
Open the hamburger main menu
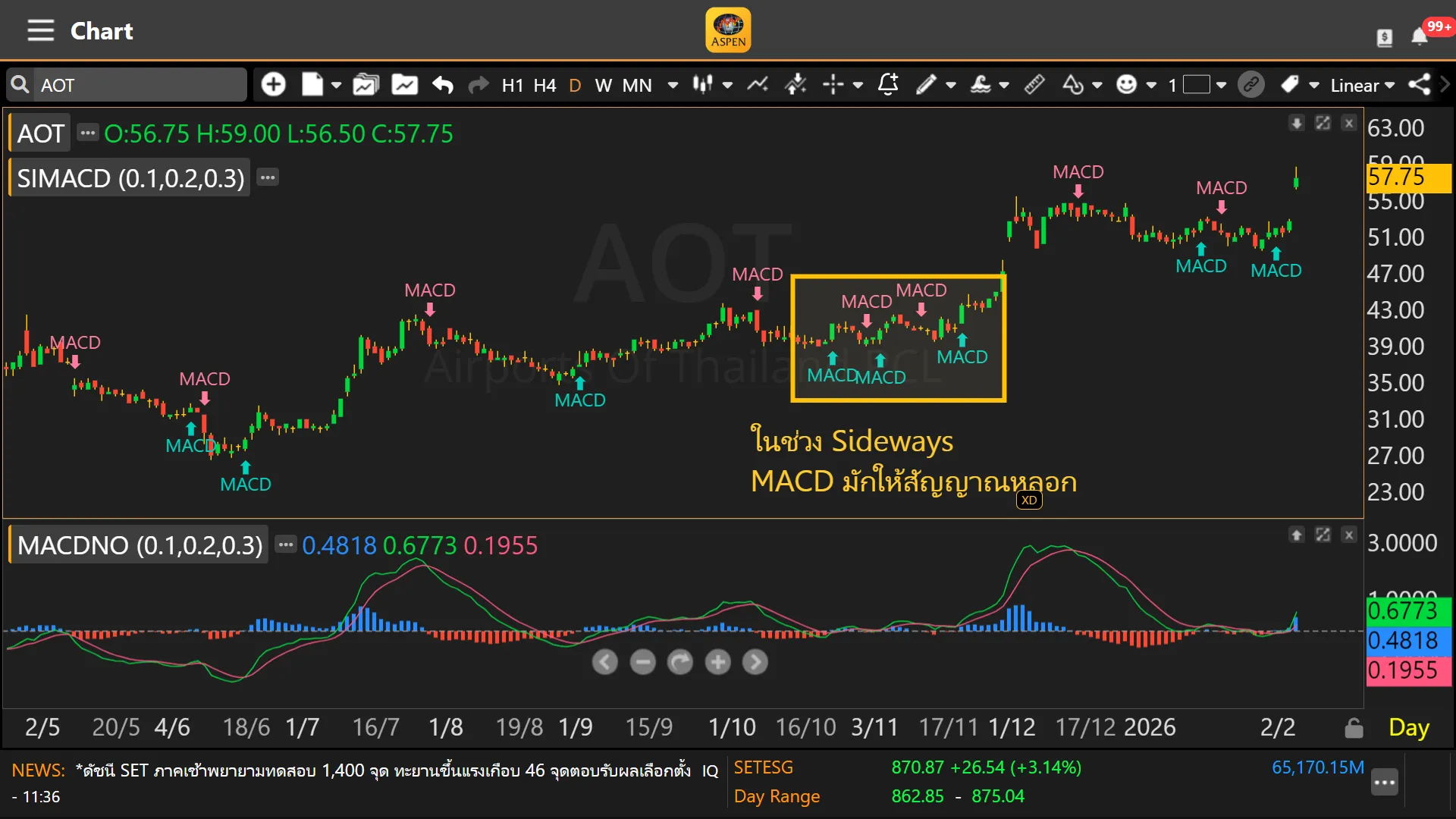pyautogui.click(x=40, y=31)
